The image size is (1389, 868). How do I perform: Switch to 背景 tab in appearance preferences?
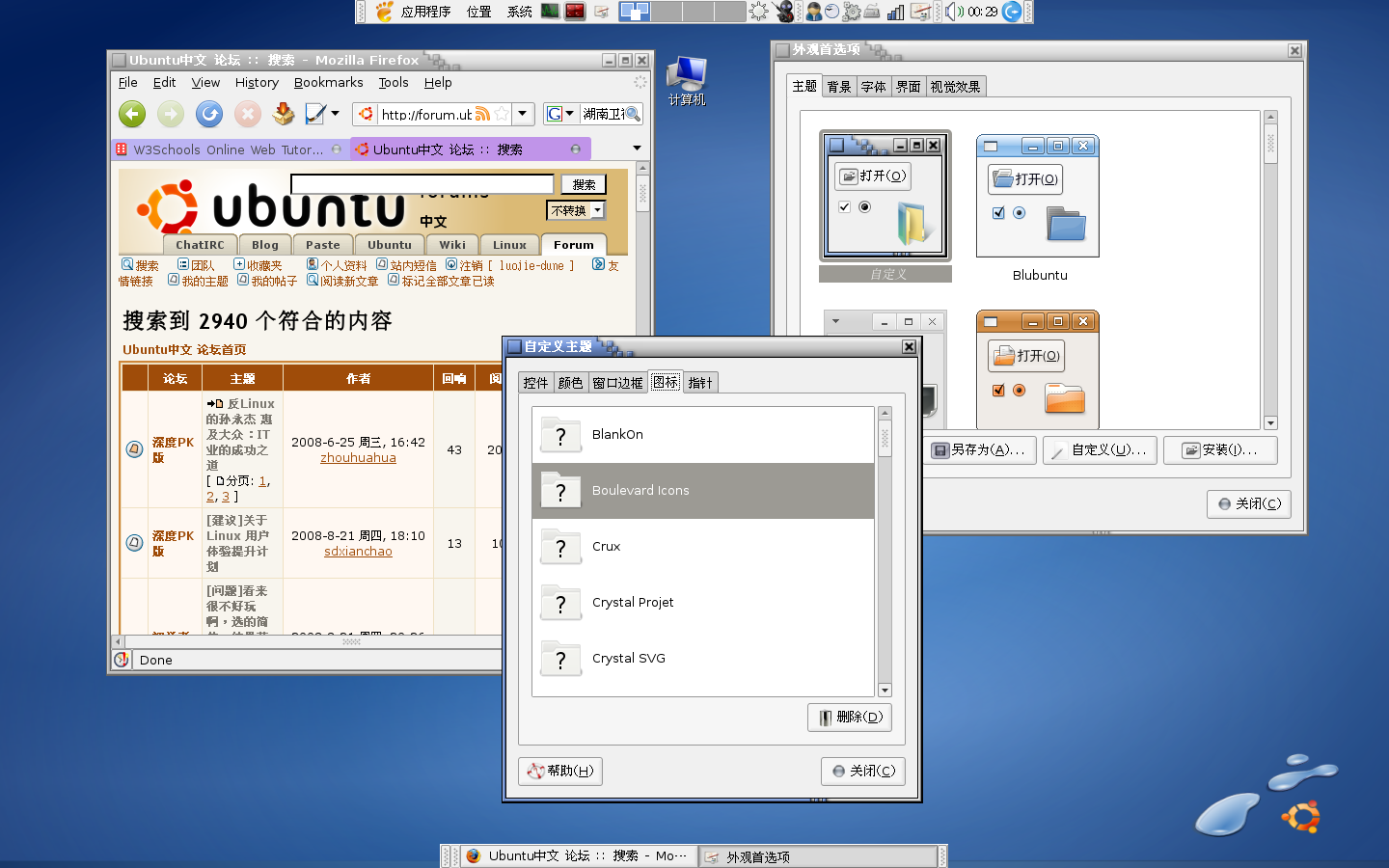pos(839,87)
